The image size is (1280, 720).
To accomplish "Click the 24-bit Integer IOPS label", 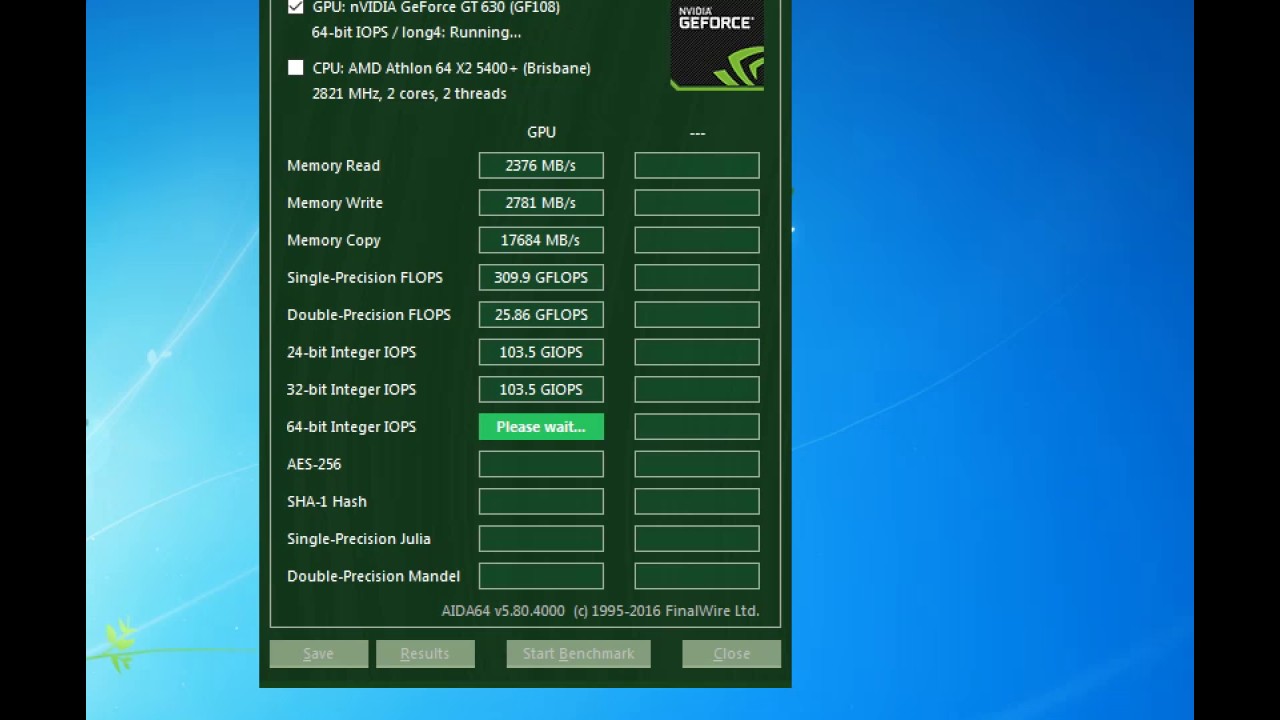I will [x=351, y=352].
